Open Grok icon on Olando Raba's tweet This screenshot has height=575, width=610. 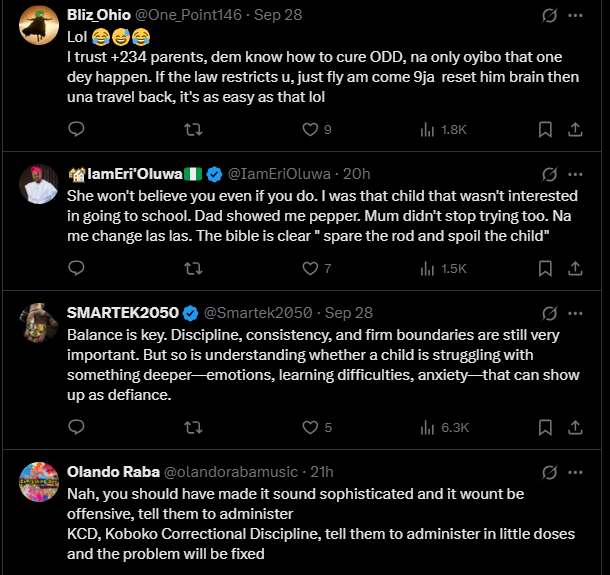(x=549, y=472)
